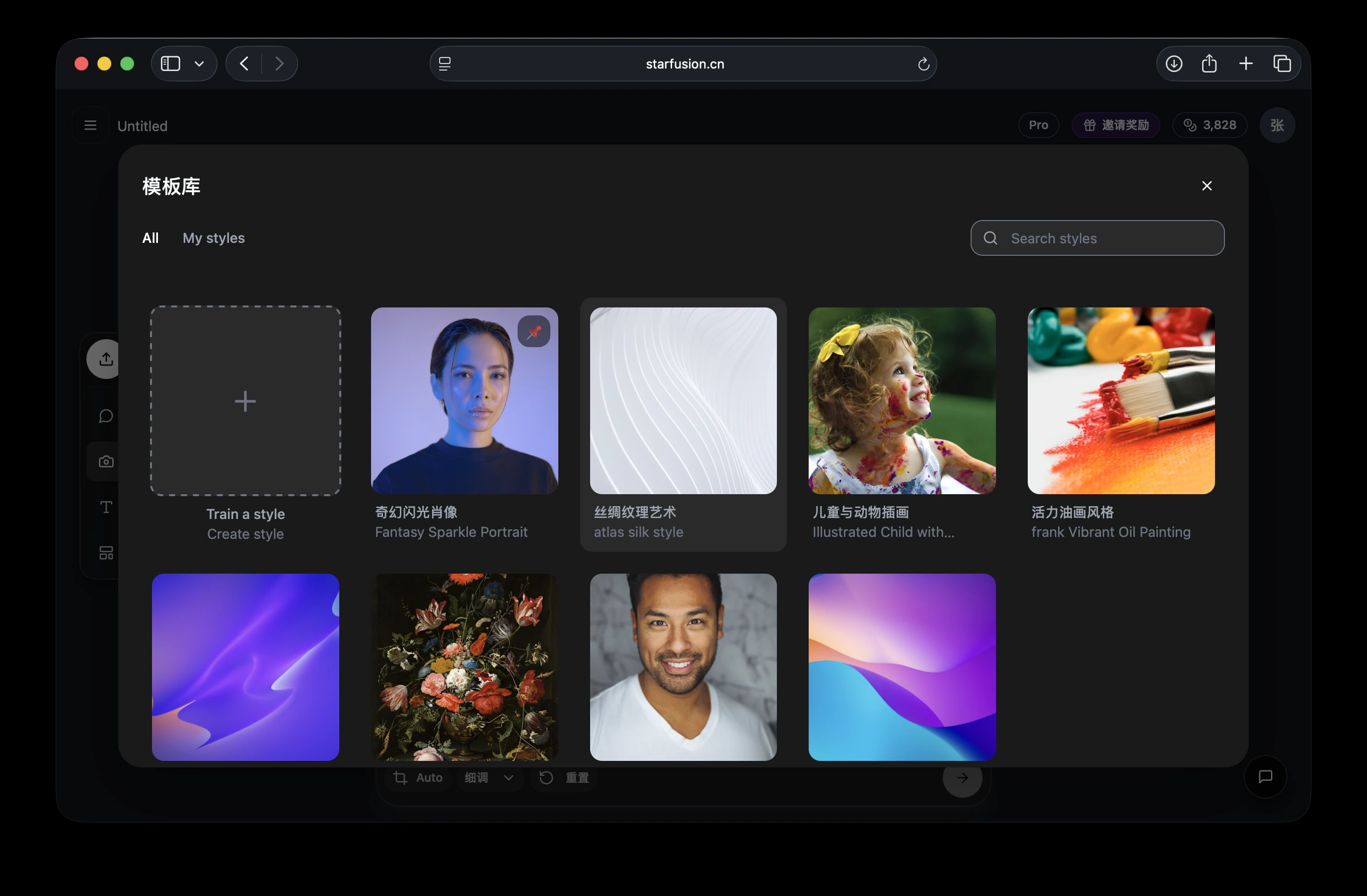Click the upload icon in left sidebar

click(106, 359)
